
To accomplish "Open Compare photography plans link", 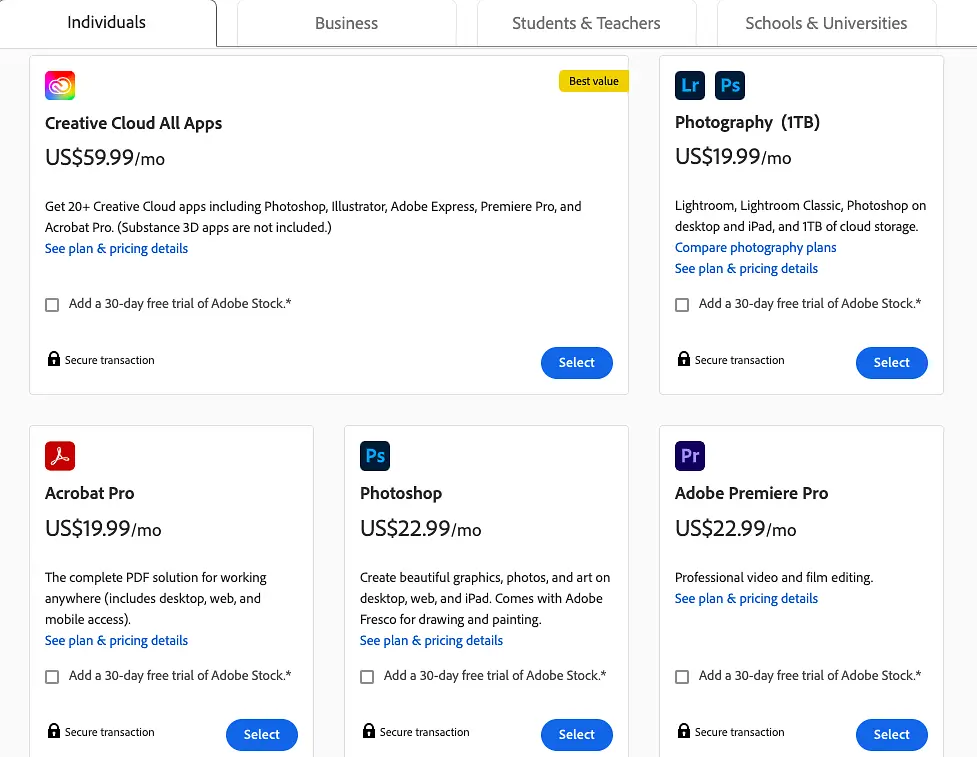I will [755, 248].
